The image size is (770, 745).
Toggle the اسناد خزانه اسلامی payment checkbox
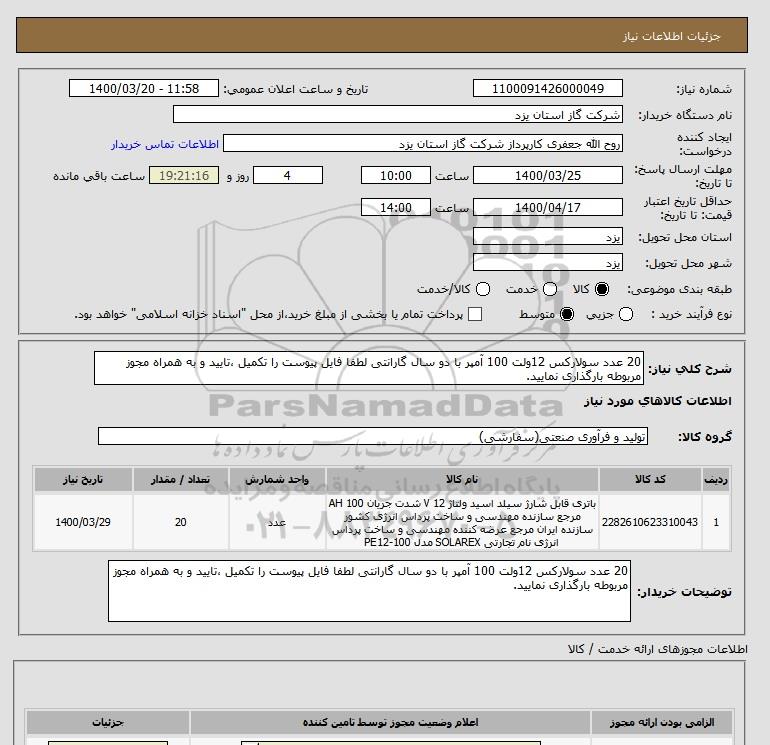point(475,314)
